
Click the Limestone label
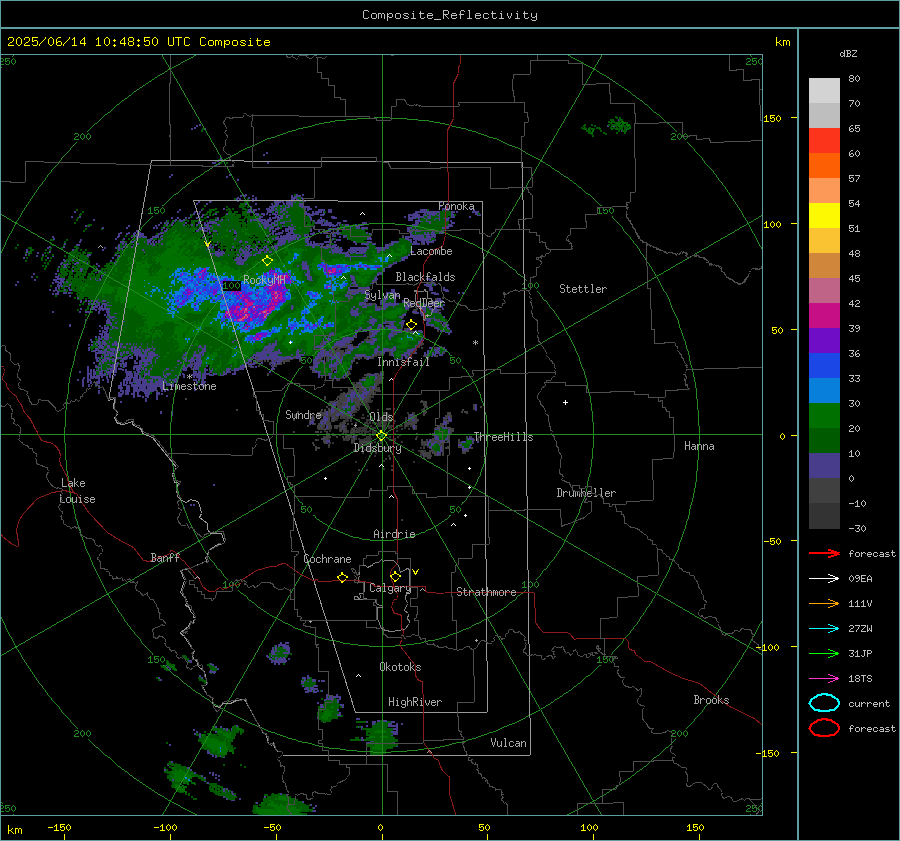click(x=189, y=386)
